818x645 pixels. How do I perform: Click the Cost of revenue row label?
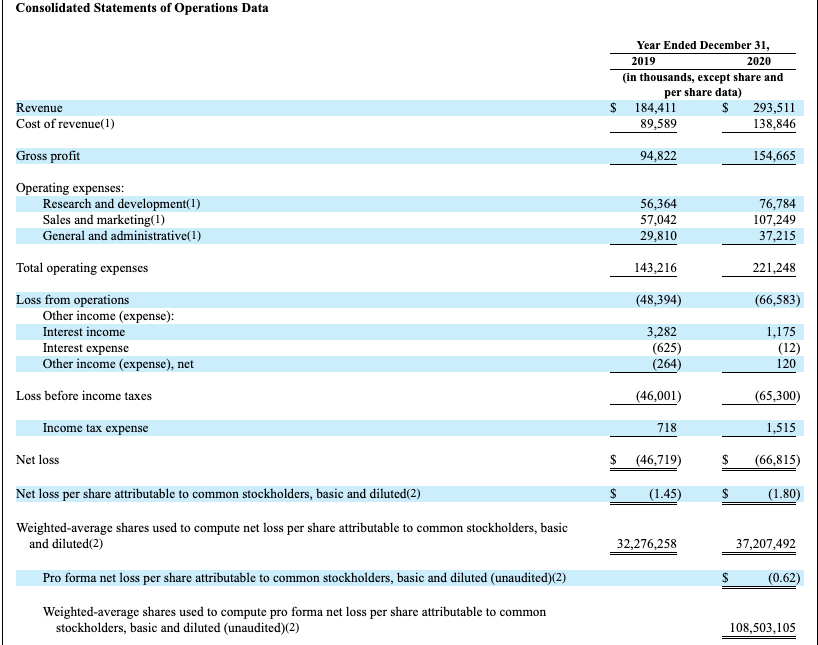click(65, 124)
